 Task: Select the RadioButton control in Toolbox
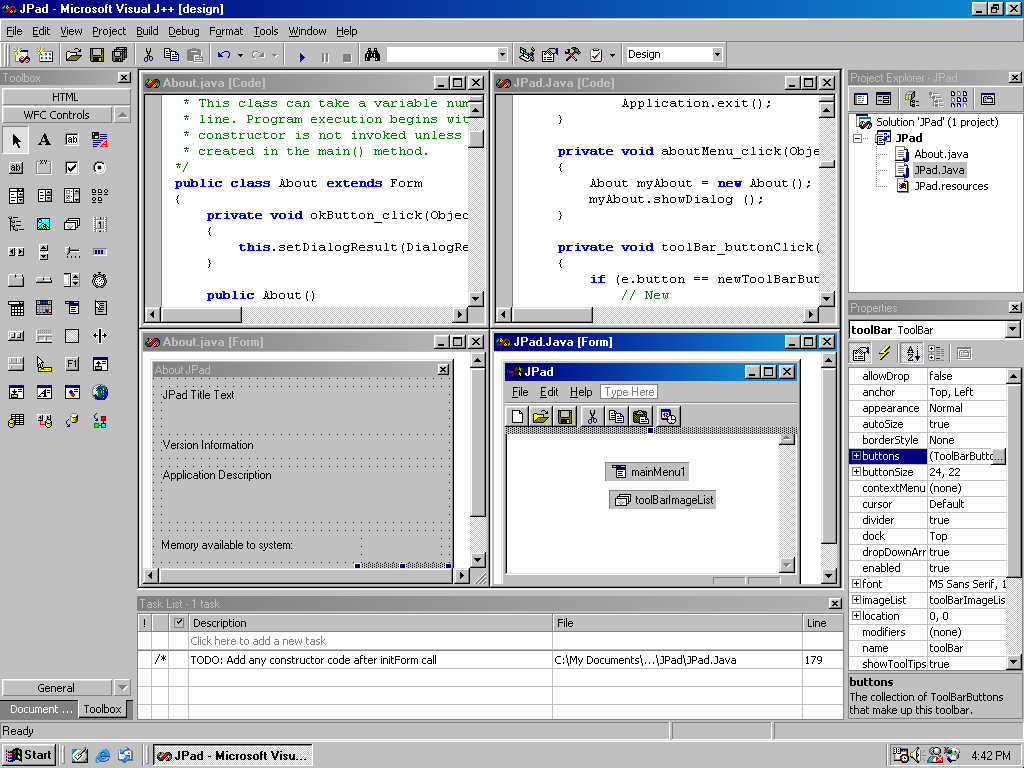click(100, 168)
